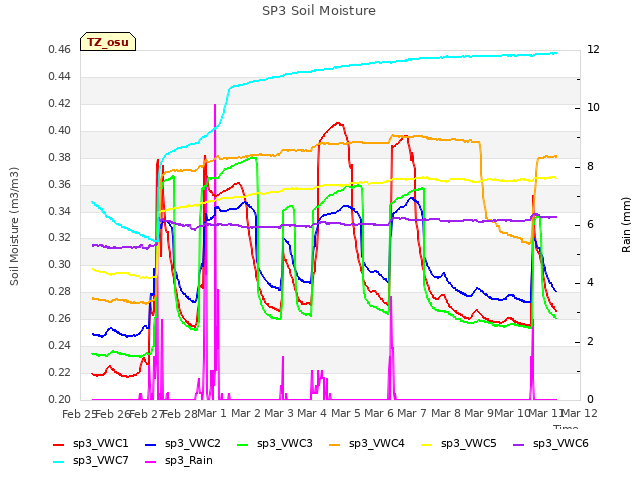640x480 pixels.
Task: Click the 0.30 left axis tick label
Action: click(x=60, y=264)
